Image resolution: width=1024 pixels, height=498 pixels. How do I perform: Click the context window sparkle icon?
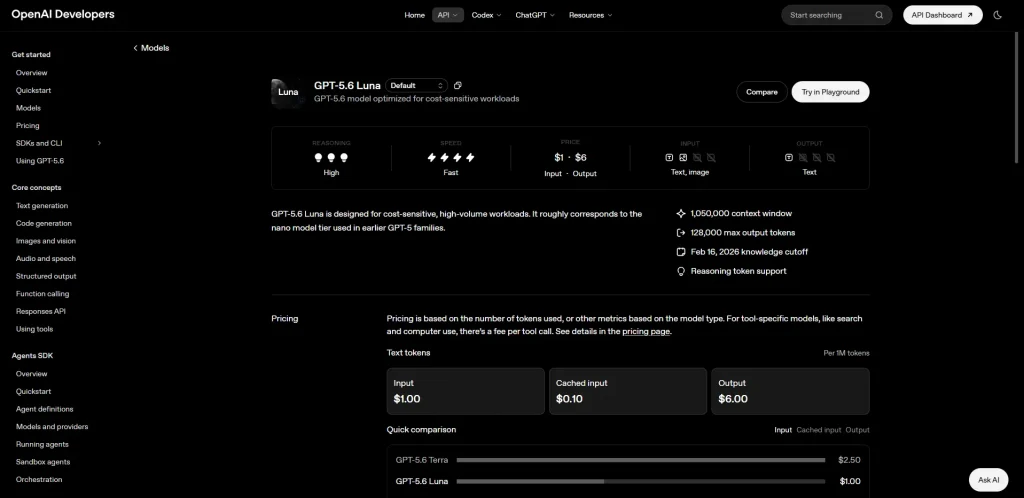(x=681, y=213)
